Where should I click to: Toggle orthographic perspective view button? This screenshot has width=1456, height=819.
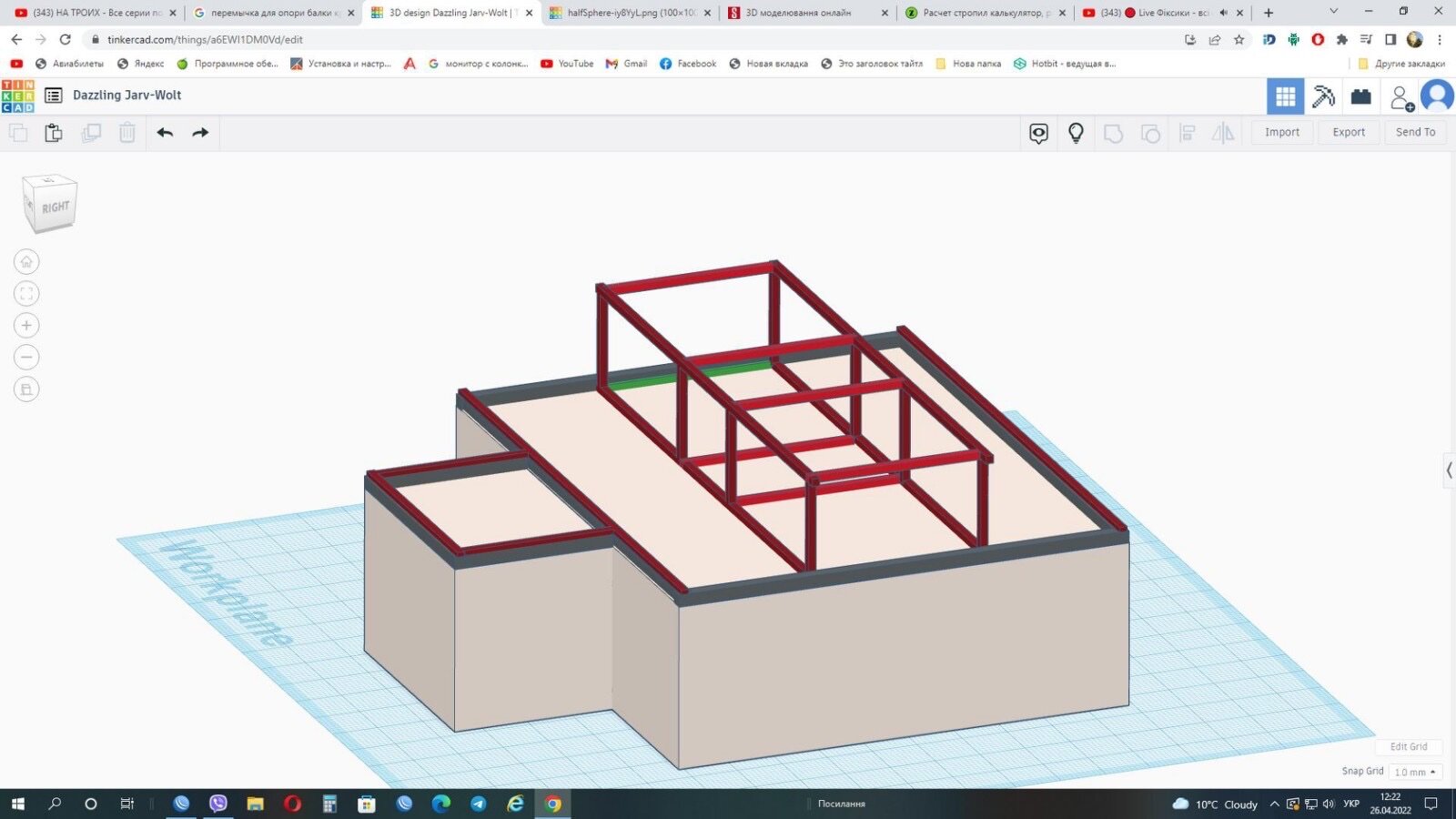click(26, 389)
